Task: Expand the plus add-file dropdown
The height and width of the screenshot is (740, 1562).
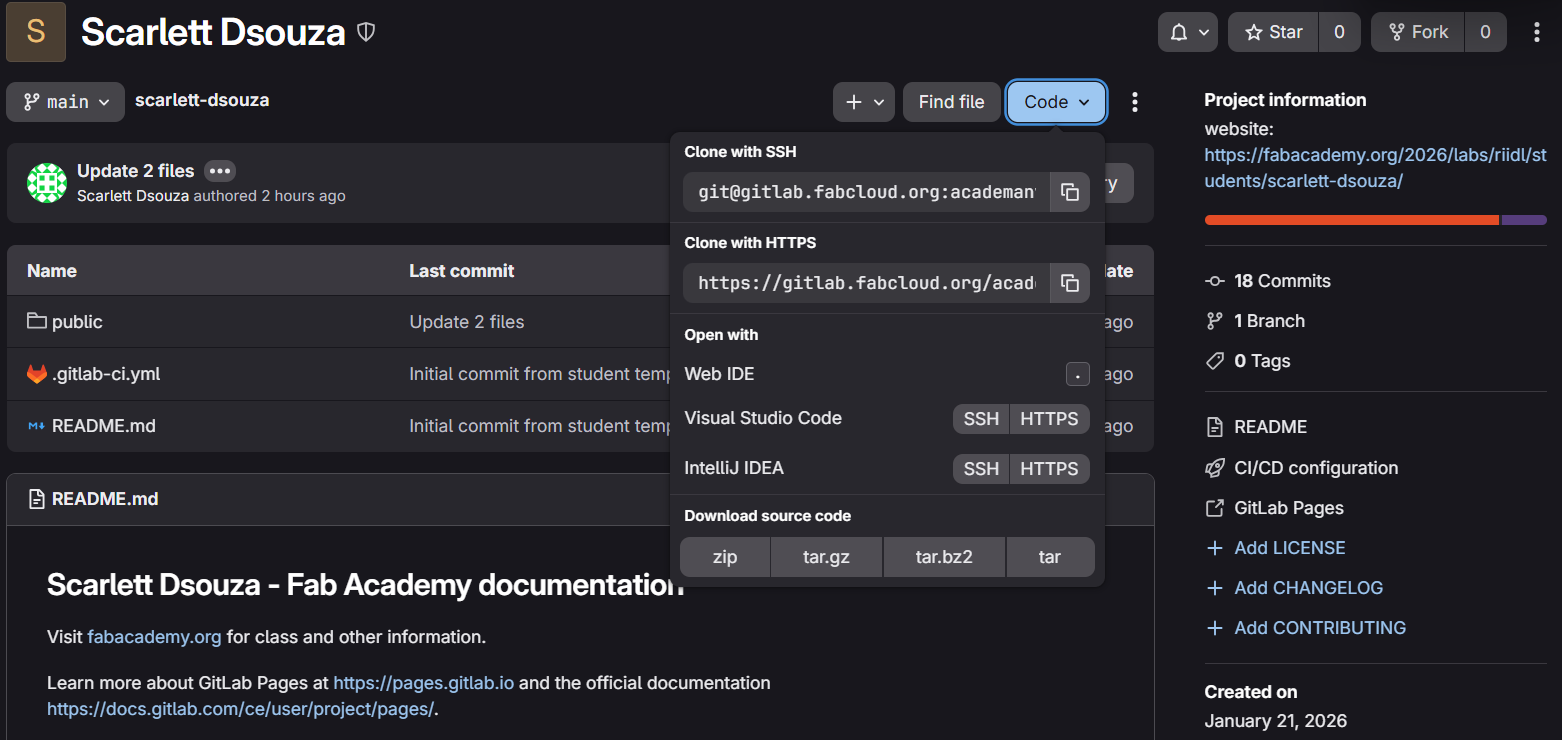Action: click(x=864, y=102)
